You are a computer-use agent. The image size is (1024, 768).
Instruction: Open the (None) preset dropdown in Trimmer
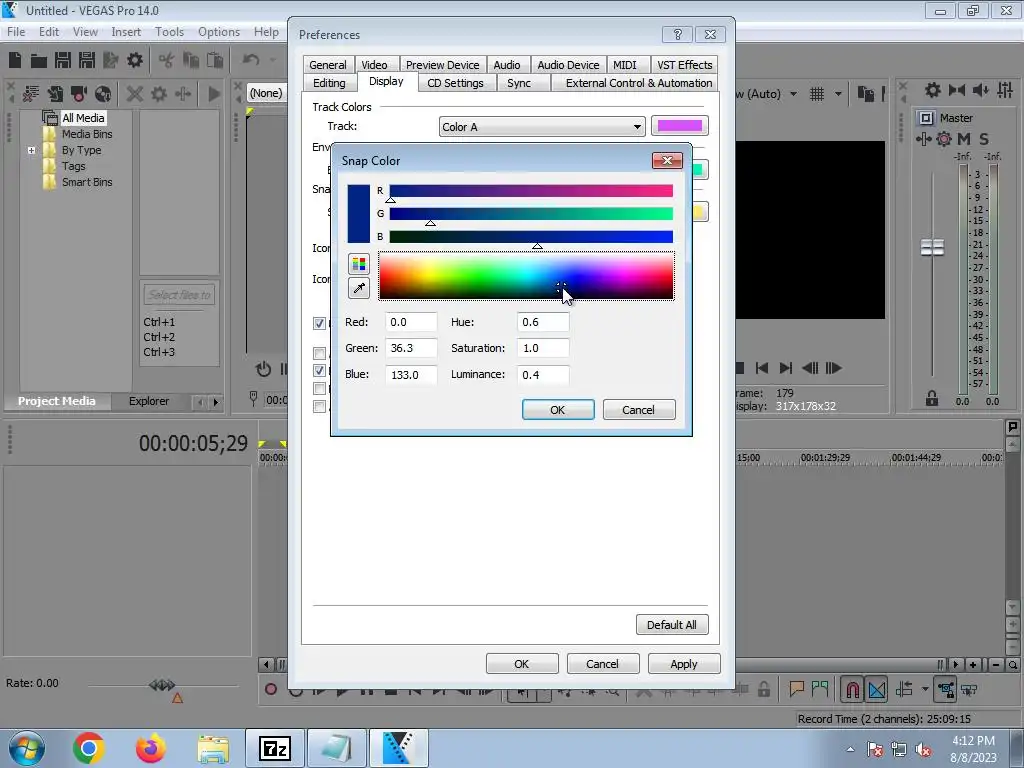267,93
